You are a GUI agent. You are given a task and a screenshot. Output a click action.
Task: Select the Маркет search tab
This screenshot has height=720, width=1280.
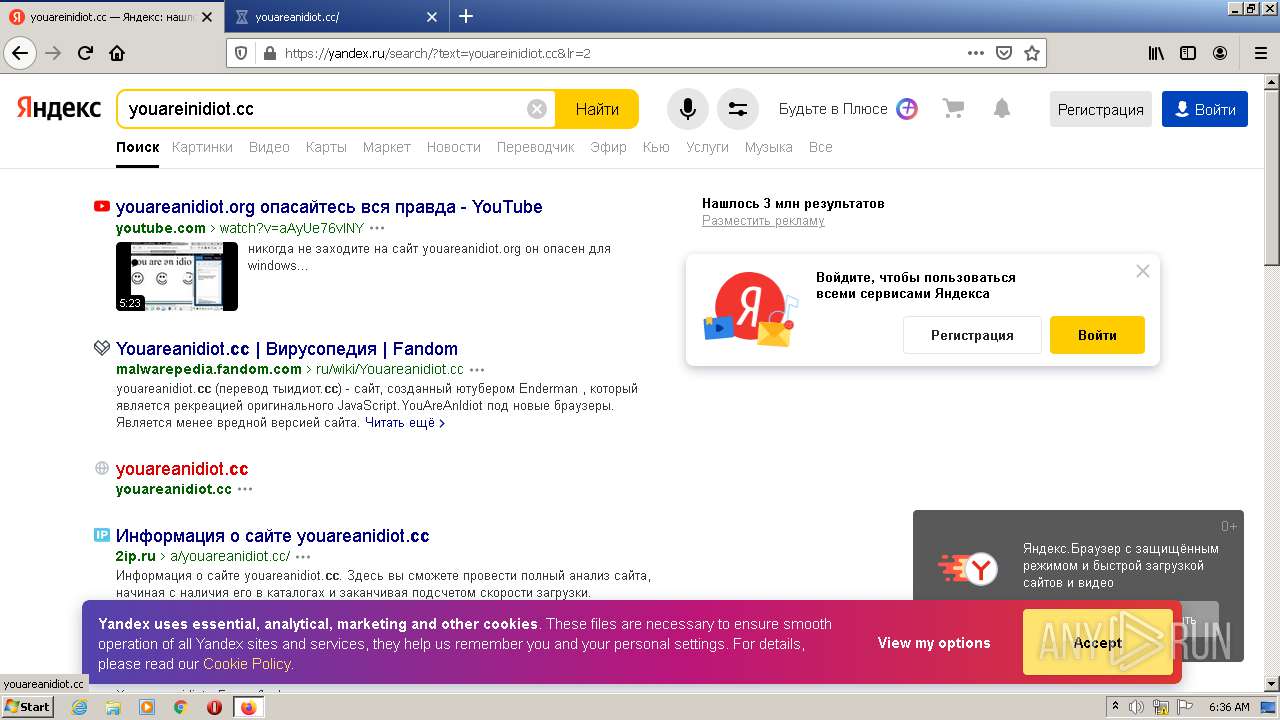(387, 147)
